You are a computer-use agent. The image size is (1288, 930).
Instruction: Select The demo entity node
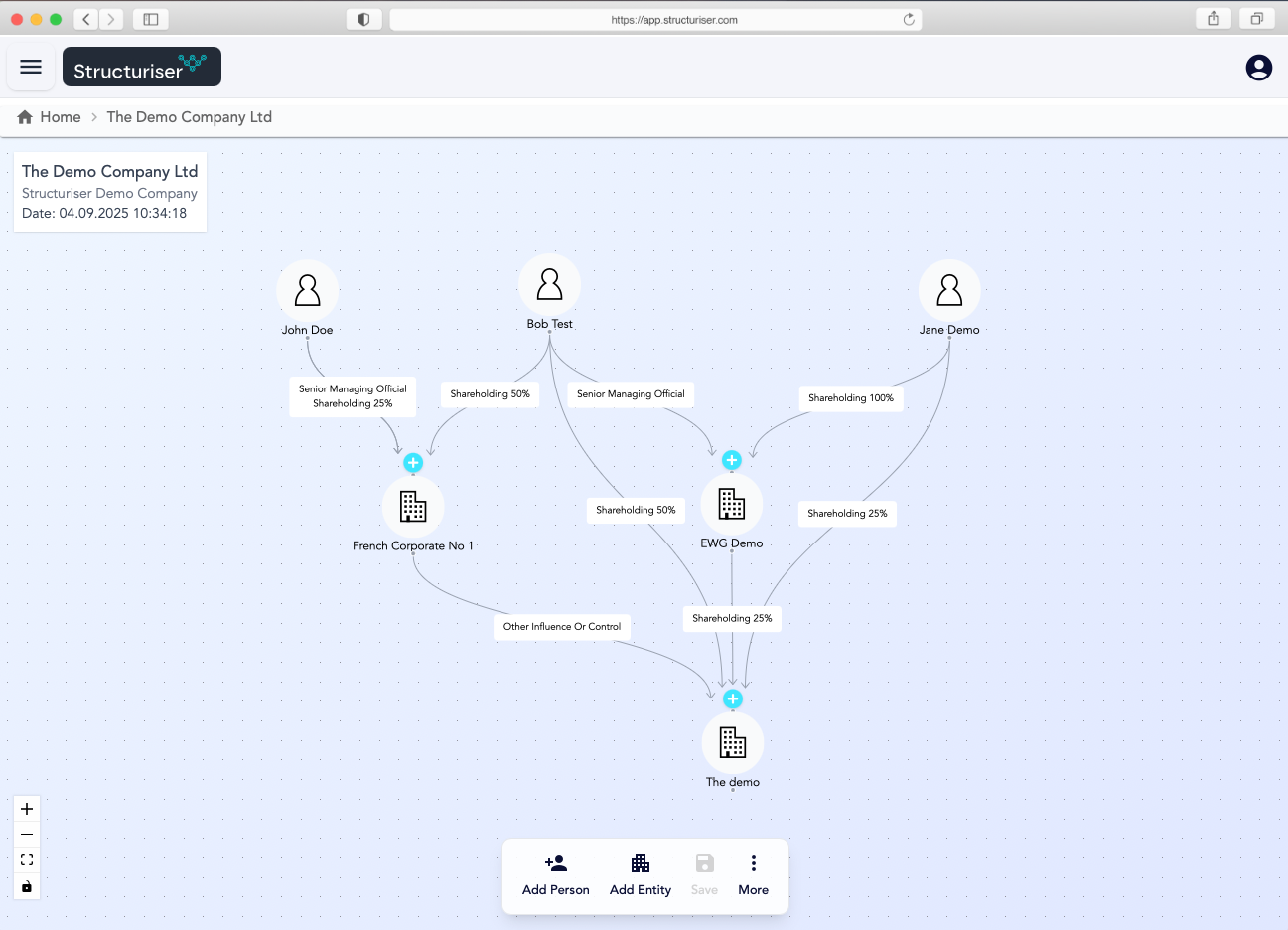(733, 742)
